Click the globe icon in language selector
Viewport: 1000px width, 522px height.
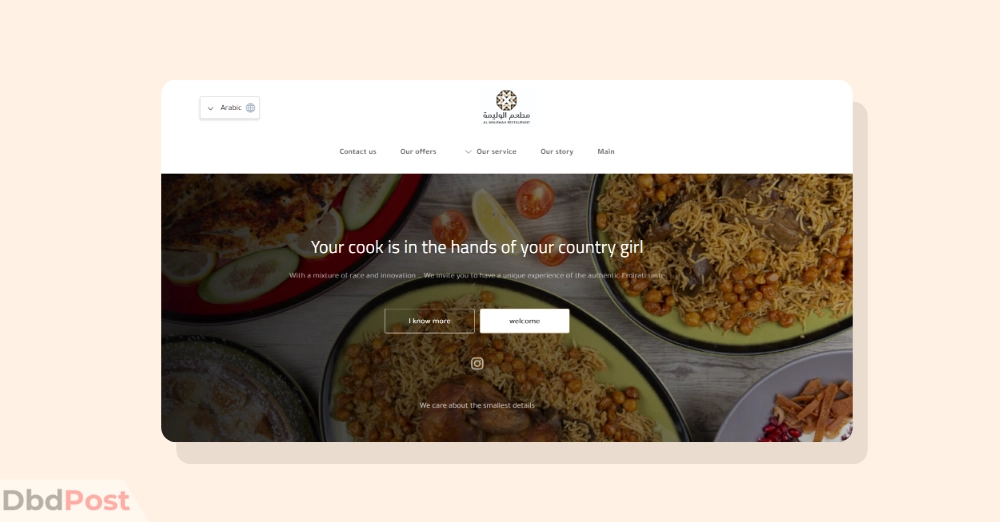[251, 108]
